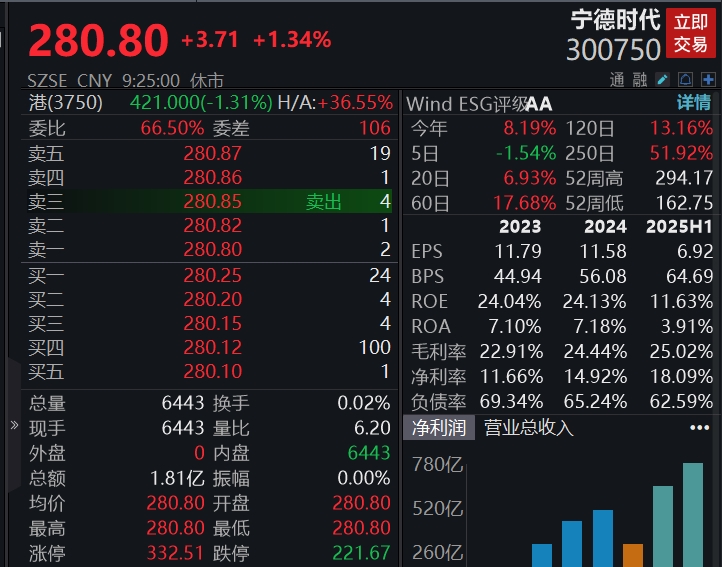
Task: Click the 港(3750) H-share code
Action: click(x=66, y=102)
